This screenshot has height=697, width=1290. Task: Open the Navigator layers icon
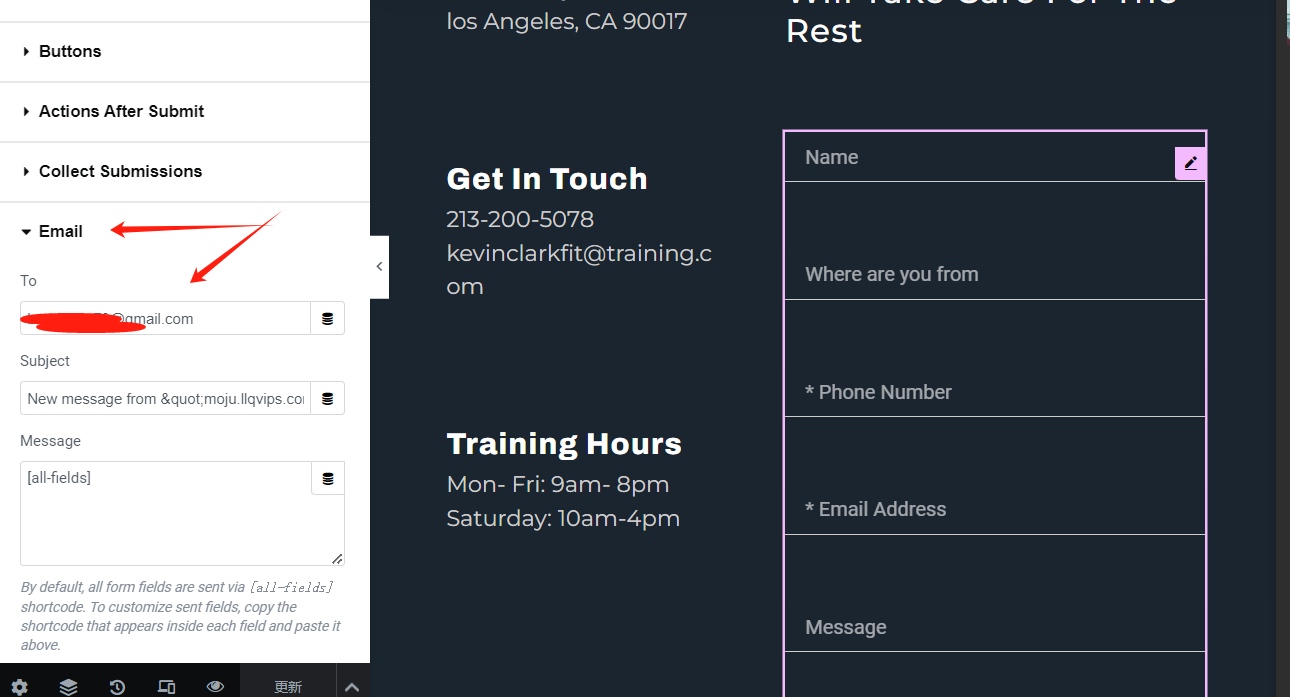point(68,687)
